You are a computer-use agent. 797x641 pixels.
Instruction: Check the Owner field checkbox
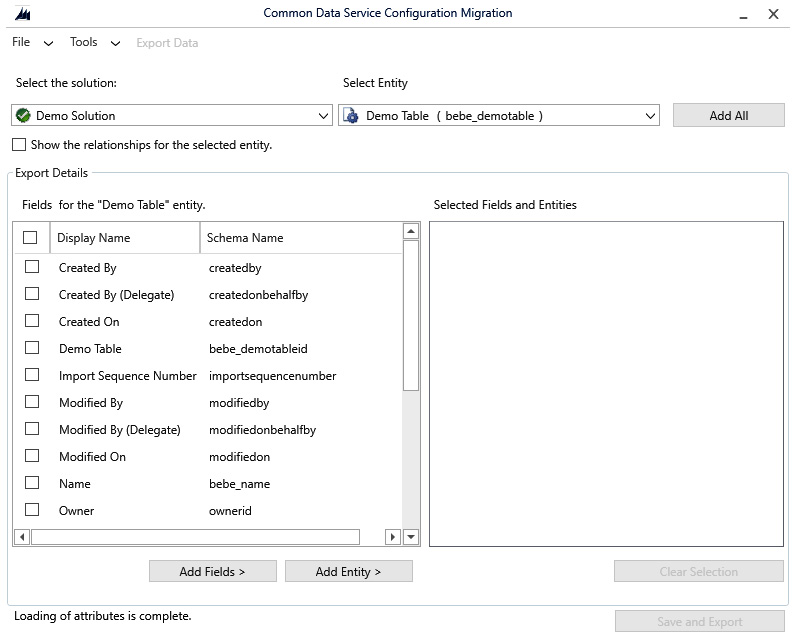click(x=32, y=509)
